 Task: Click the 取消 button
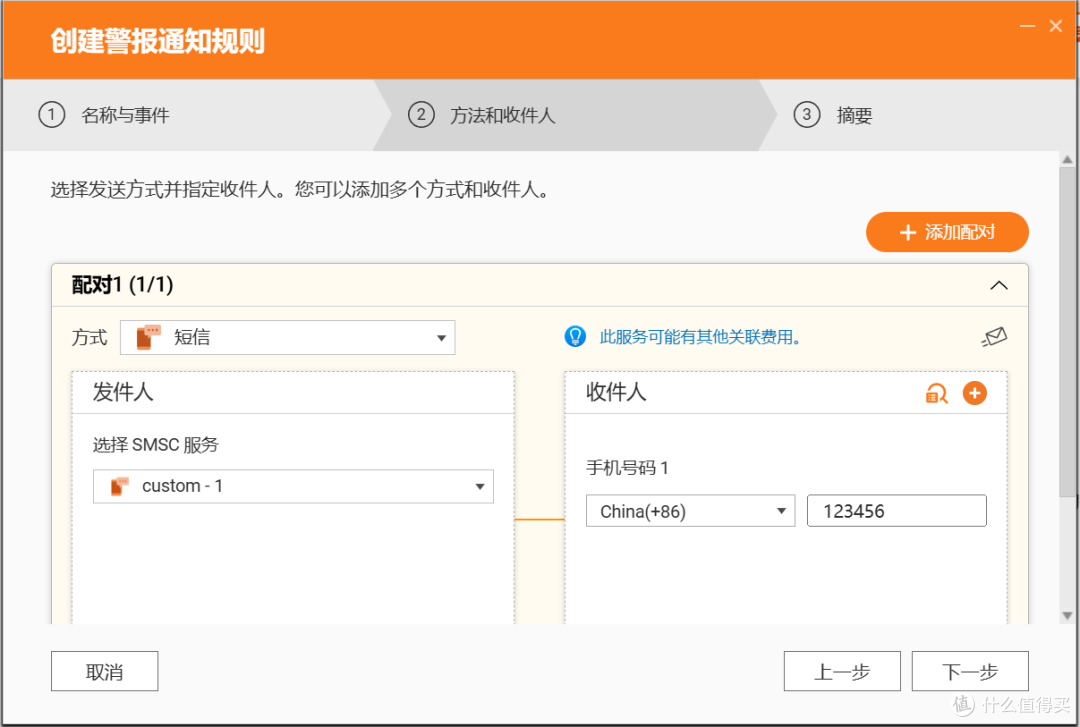[105, 671]
